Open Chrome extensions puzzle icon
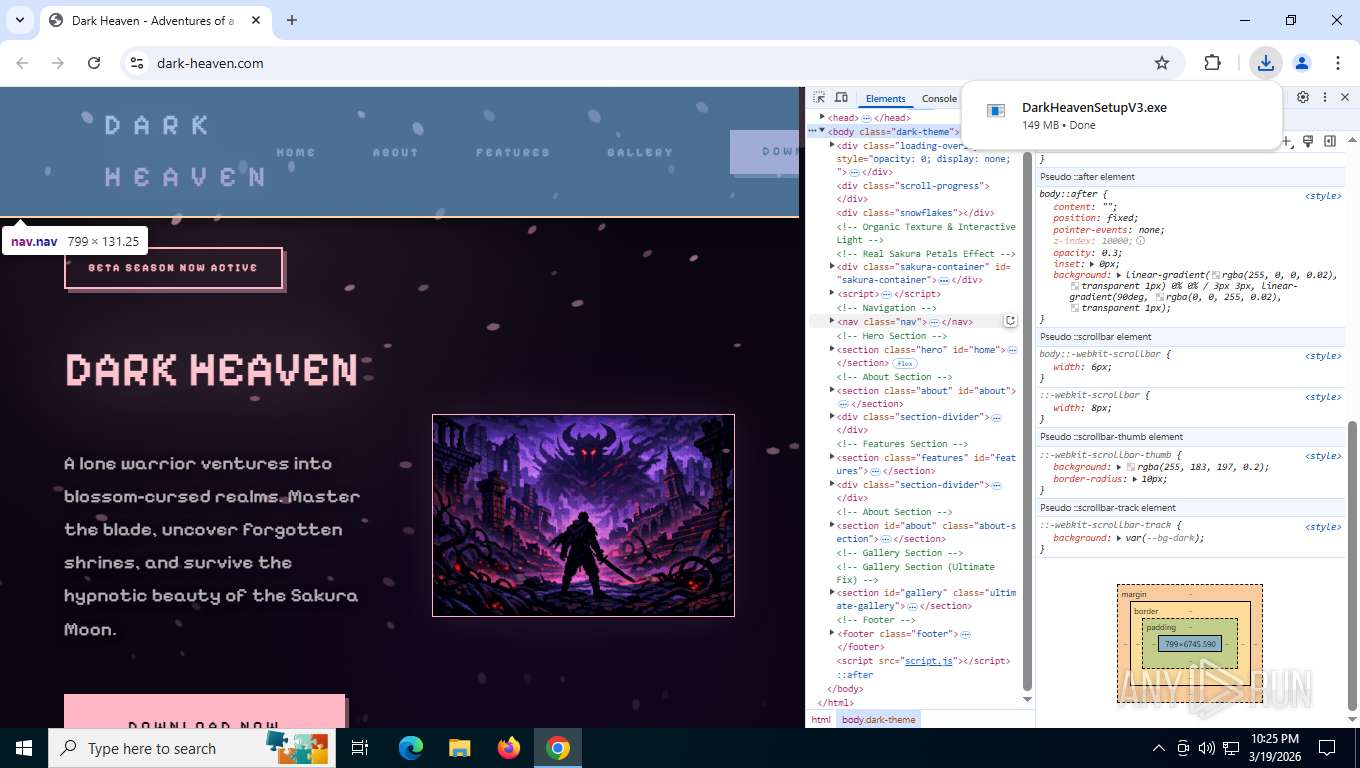The image size is (1360, 768). pos(1212,63)
